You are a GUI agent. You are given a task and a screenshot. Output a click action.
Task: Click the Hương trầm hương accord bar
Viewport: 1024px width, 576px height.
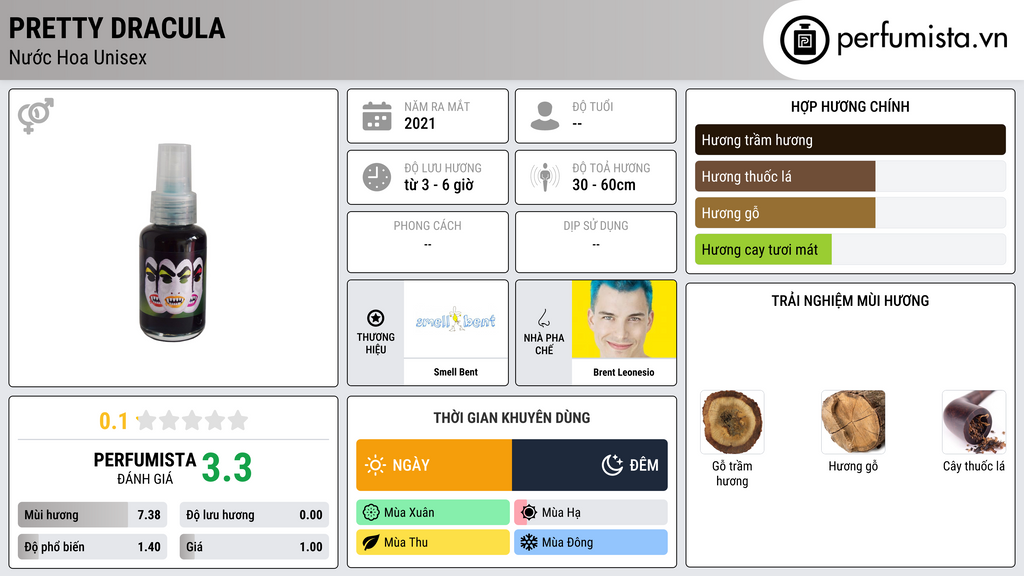click(x=850, y=140)
